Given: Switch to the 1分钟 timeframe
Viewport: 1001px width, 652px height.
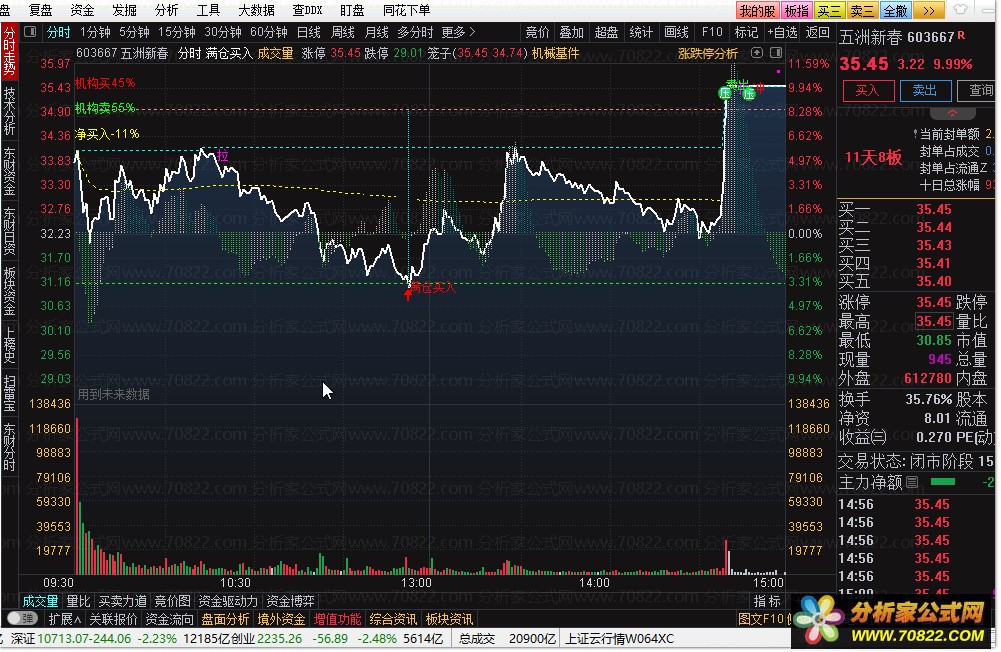Looking at the screenshot, I should (94, 32).
